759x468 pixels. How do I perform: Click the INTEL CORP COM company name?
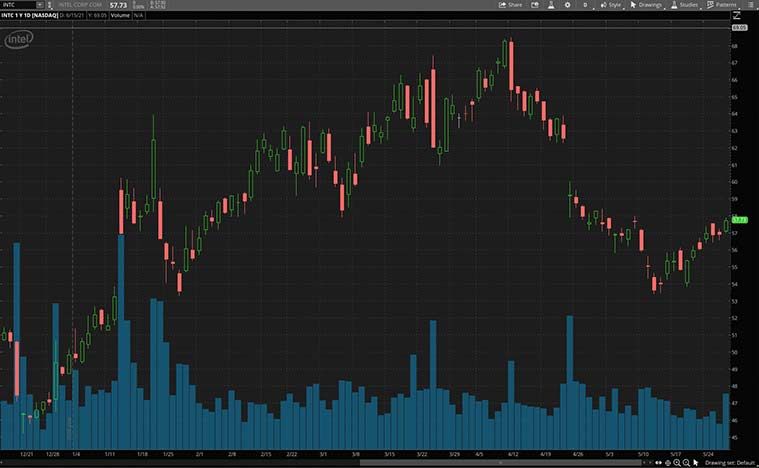(80, 5)
